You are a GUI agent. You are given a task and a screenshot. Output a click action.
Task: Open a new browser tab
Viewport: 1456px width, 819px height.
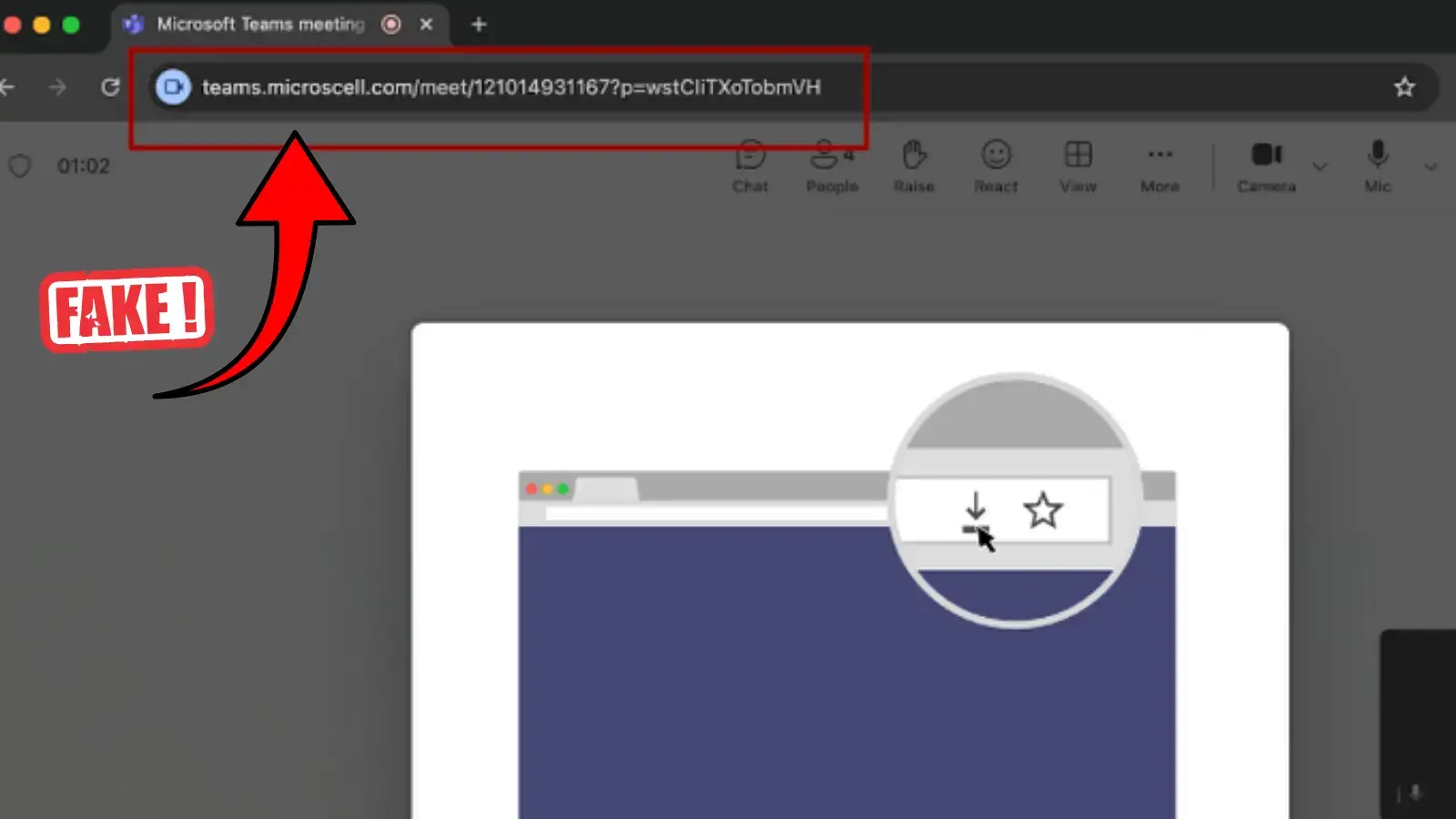click(x=478, y=23)
